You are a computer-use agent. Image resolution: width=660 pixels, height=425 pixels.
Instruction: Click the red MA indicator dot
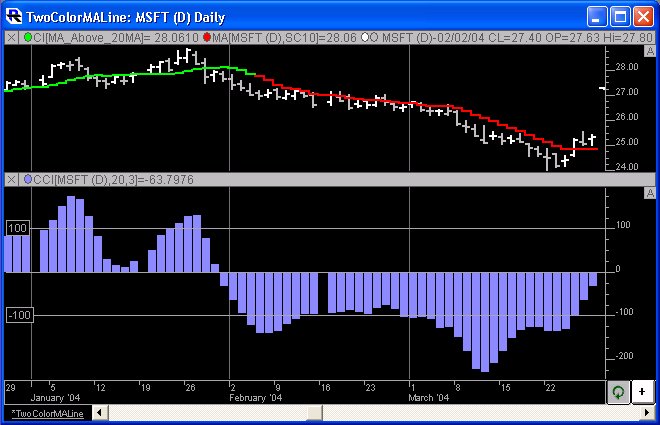207,37
